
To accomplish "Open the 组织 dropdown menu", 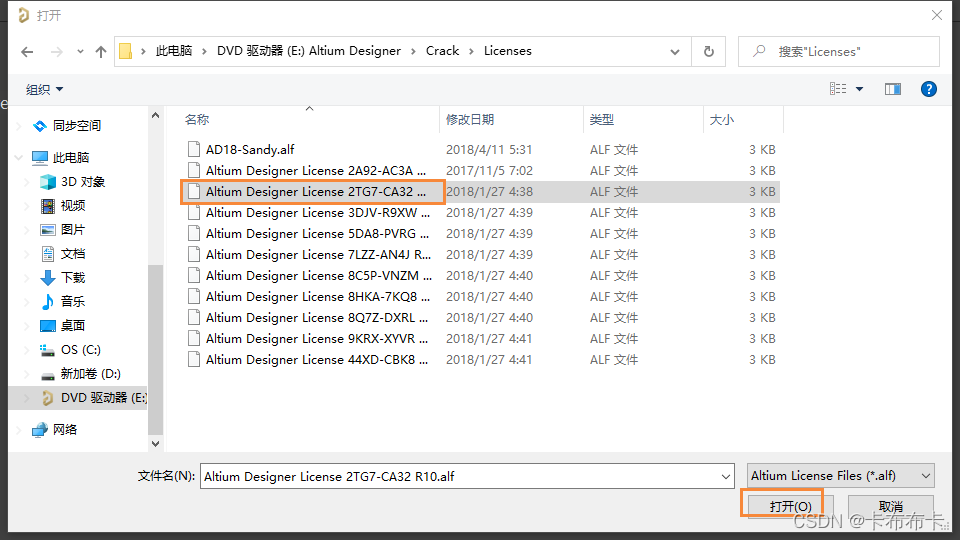I will pos(45,90).
